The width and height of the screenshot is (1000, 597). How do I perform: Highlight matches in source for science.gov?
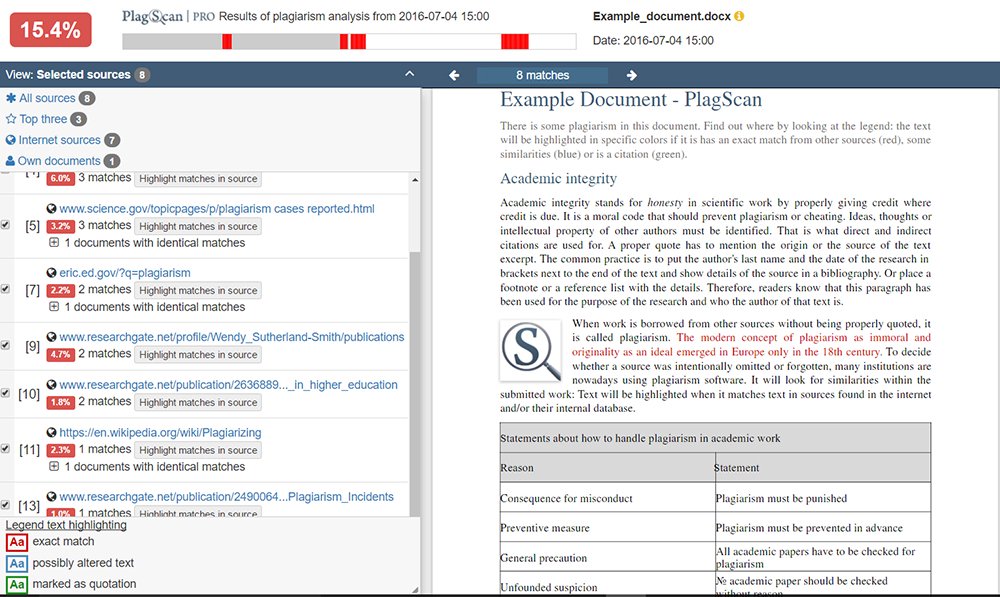pyautogui.click(x=198, y=226)
